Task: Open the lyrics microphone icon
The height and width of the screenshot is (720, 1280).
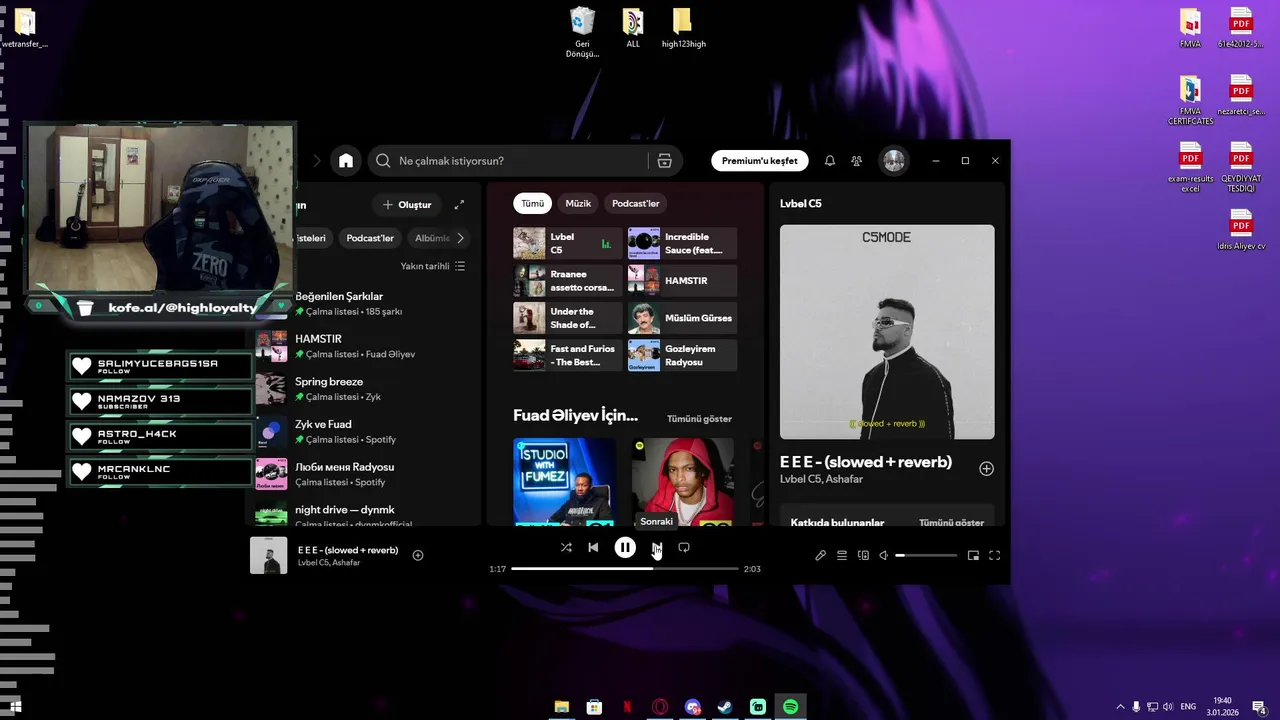Action: (x=820, y=555)
